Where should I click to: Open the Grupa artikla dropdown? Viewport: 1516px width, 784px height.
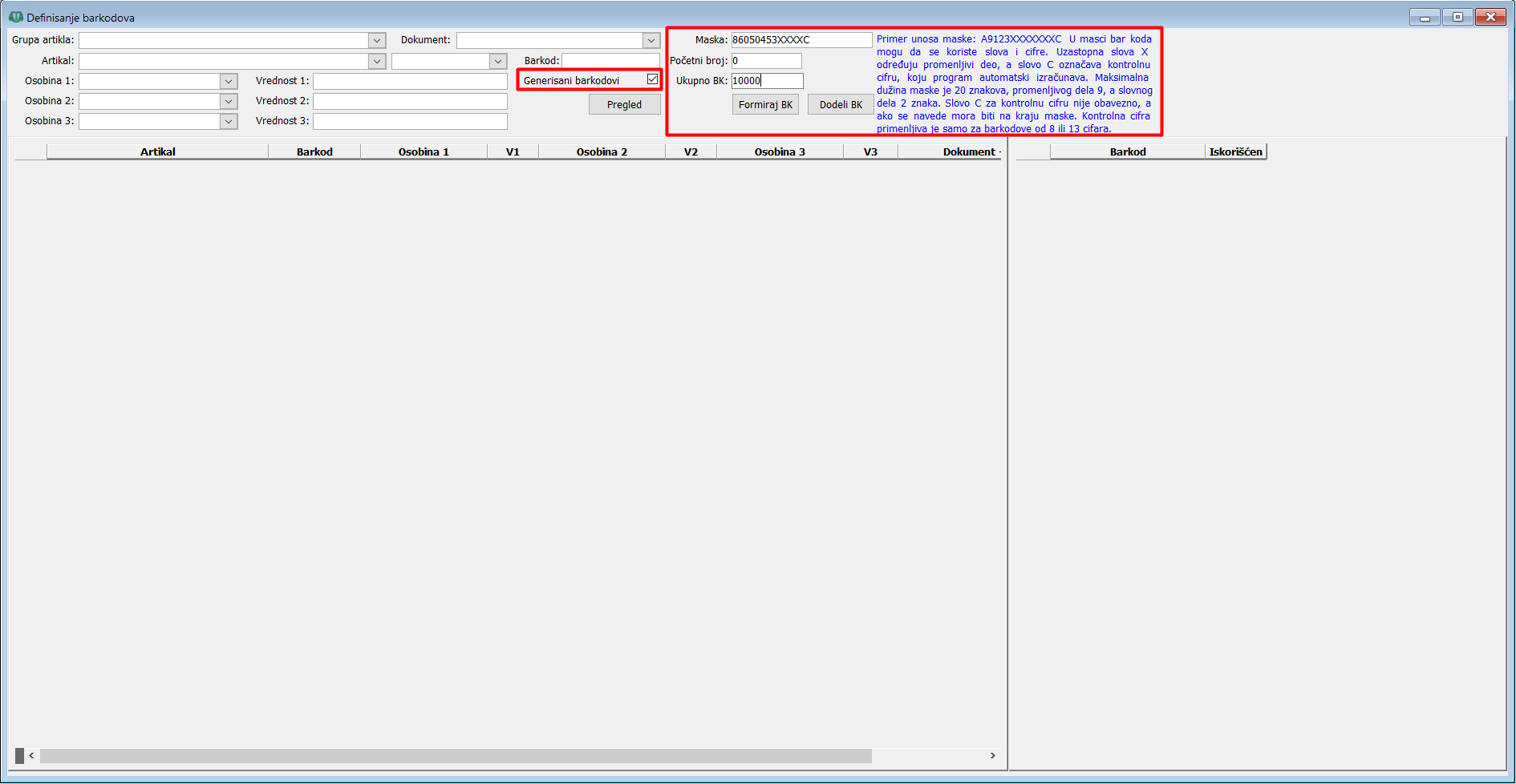377,40
